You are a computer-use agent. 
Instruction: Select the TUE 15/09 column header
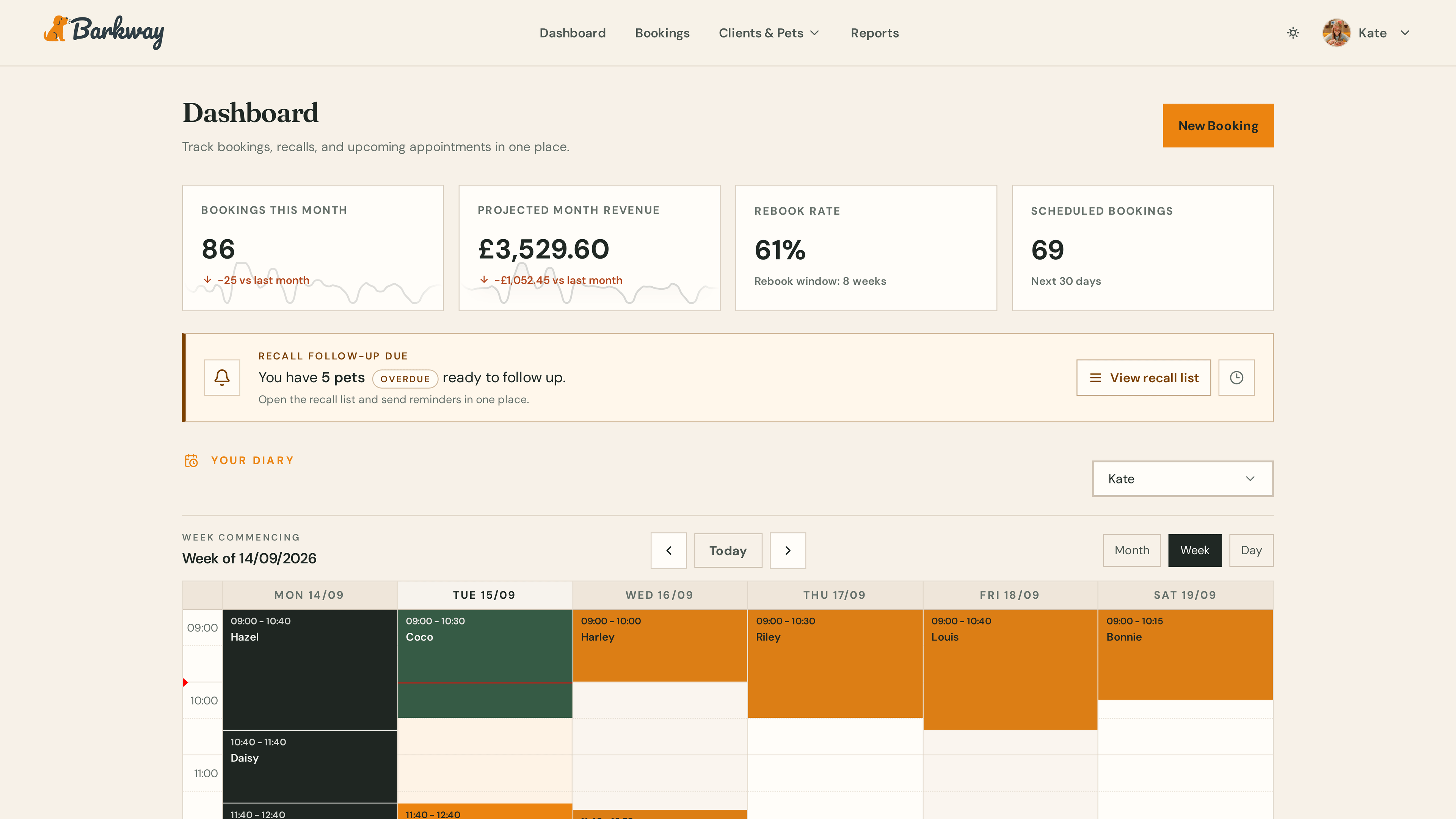[x=485, y=595]
